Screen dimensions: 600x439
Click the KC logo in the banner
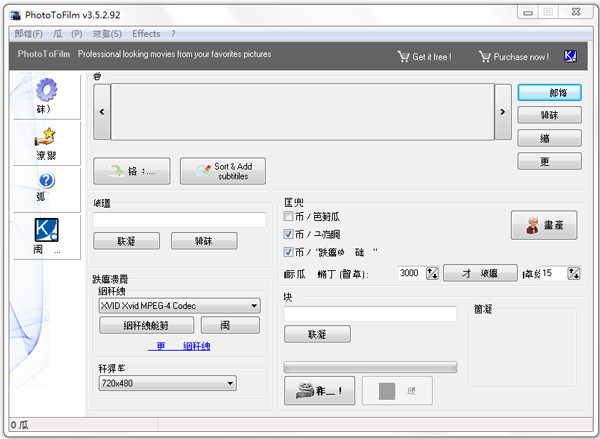tap(570, 56)
